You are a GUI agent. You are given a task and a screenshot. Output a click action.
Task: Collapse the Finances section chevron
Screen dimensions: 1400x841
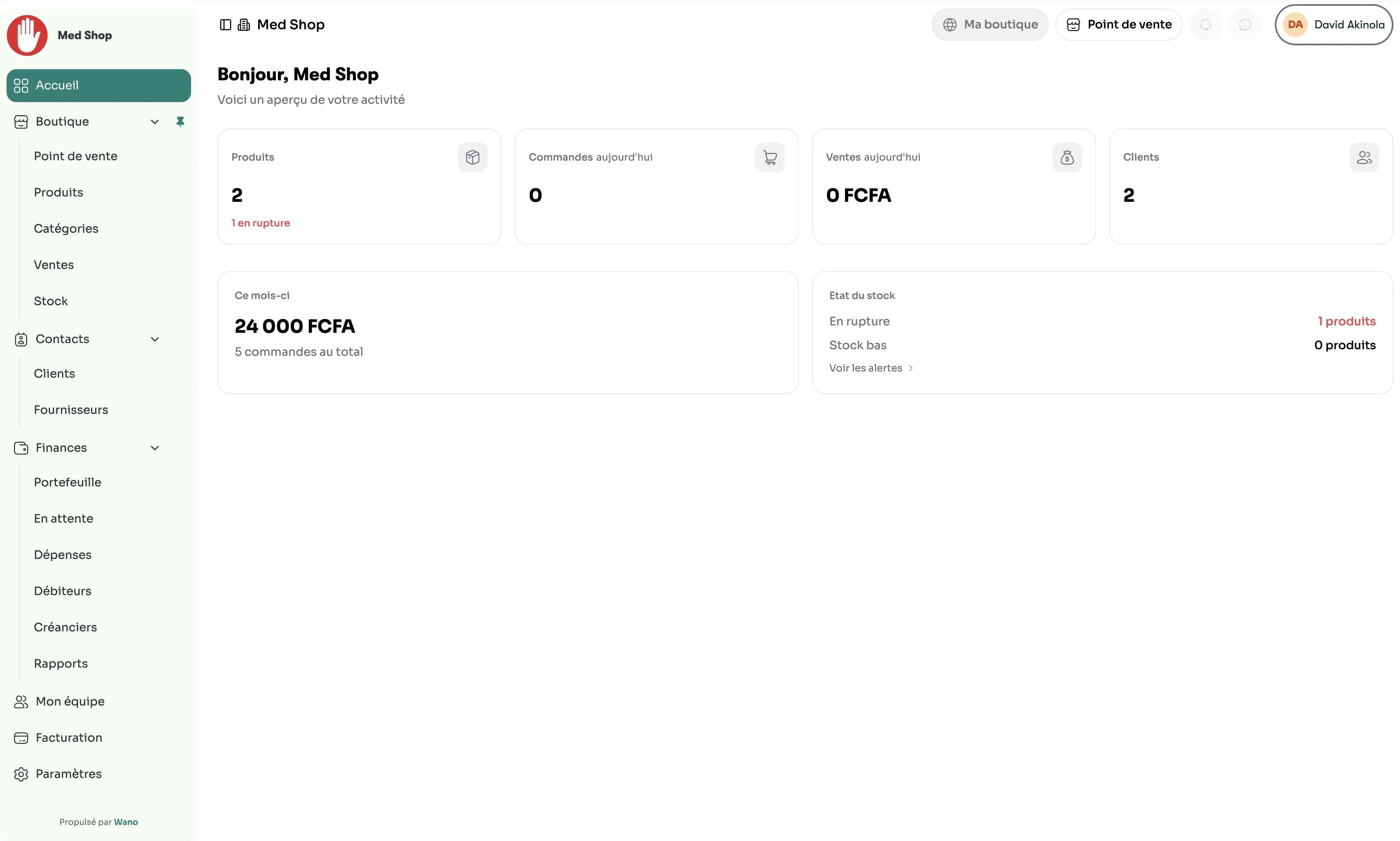155,448
